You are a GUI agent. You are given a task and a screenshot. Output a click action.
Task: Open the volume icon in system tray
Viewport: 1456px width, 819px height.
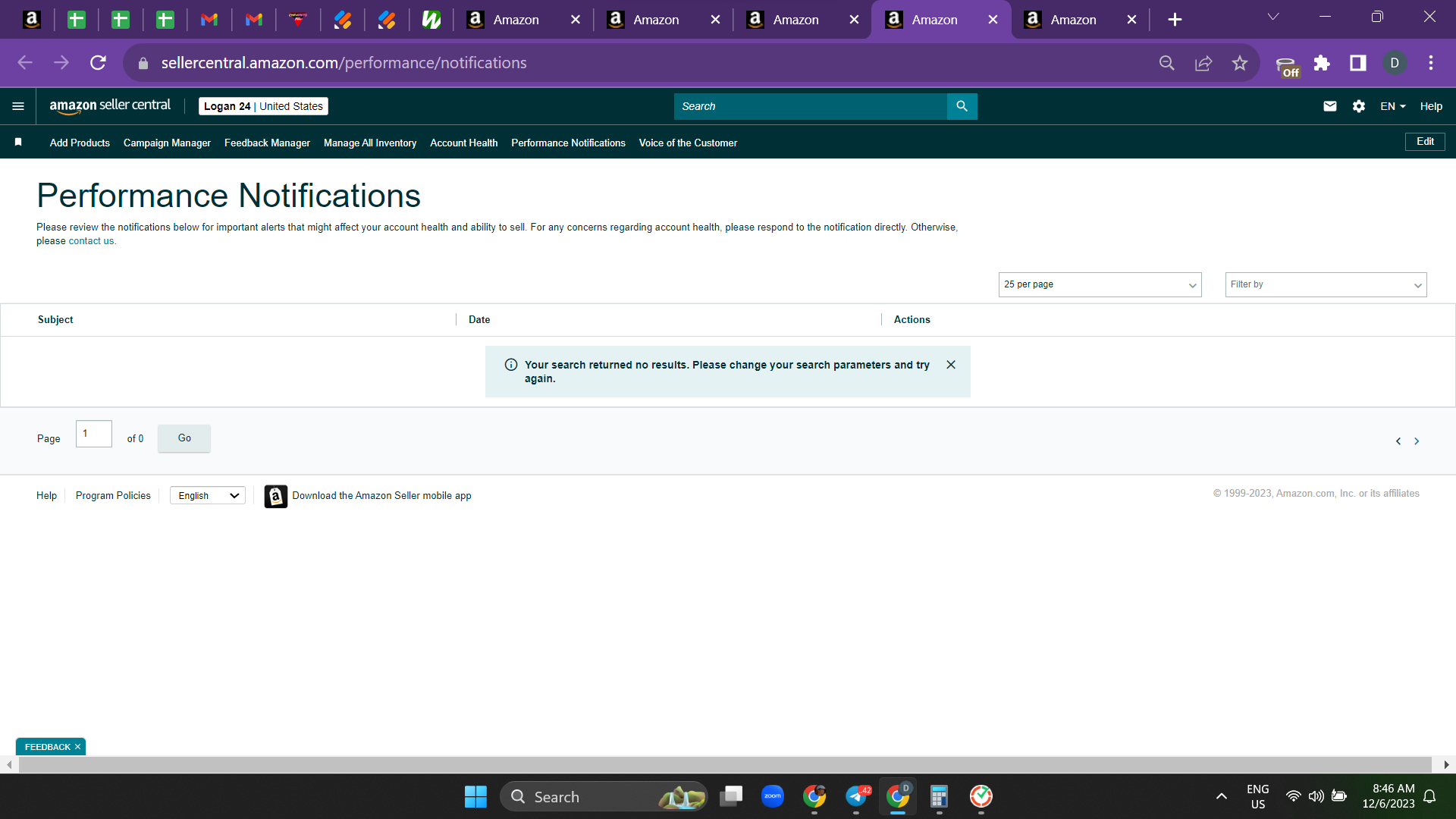click(x=1316, y=796)
